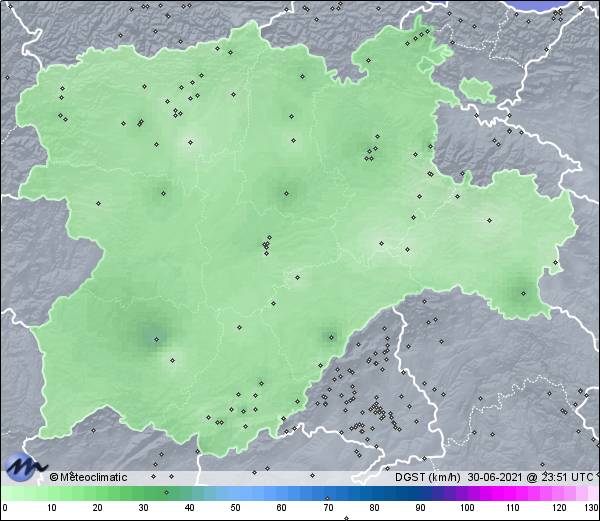
Task: Click scale label 130
Action: coord(592,508)
